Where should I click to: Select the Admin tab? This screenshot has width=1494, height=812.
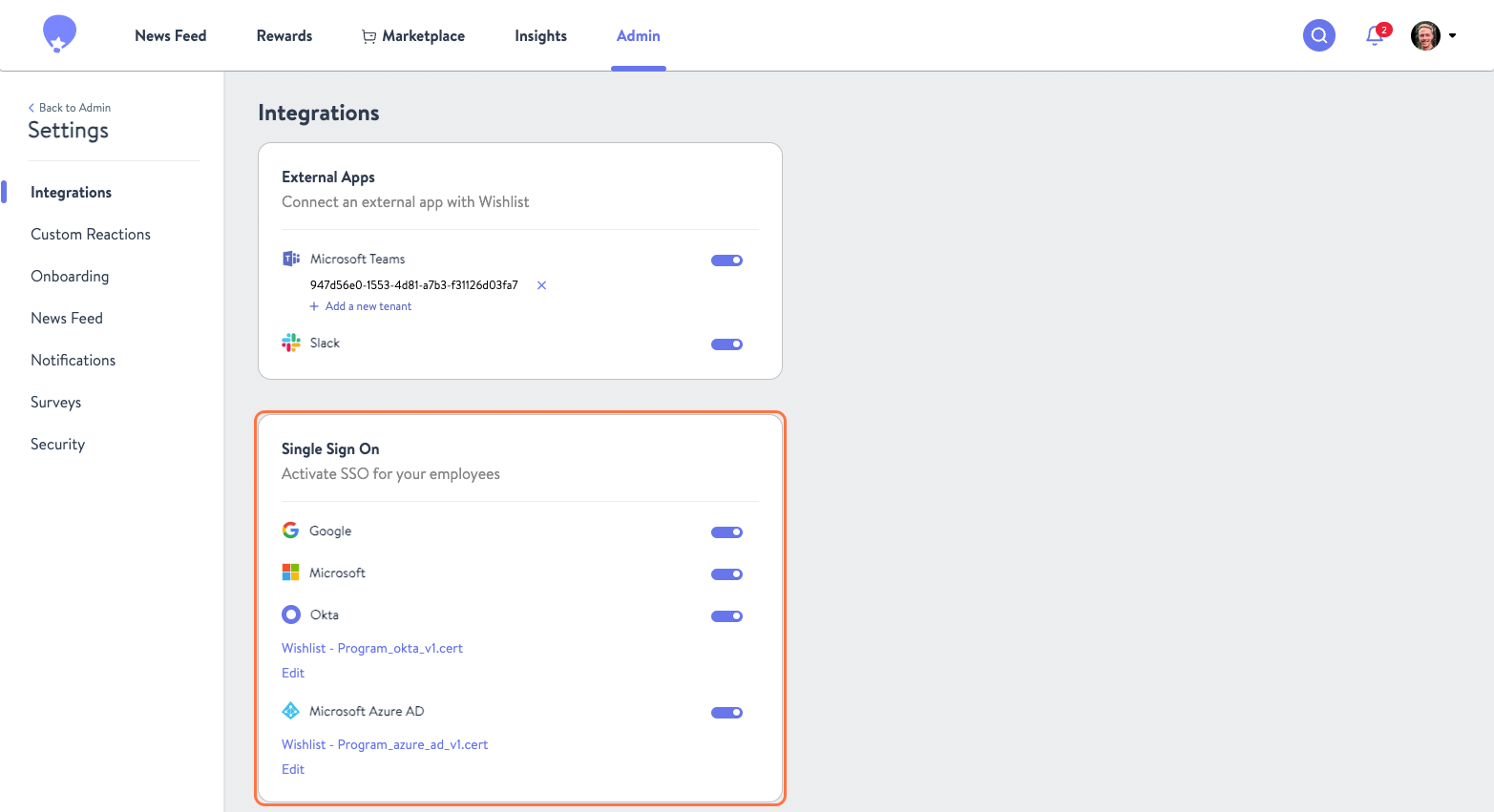click(x=639, y=35)
